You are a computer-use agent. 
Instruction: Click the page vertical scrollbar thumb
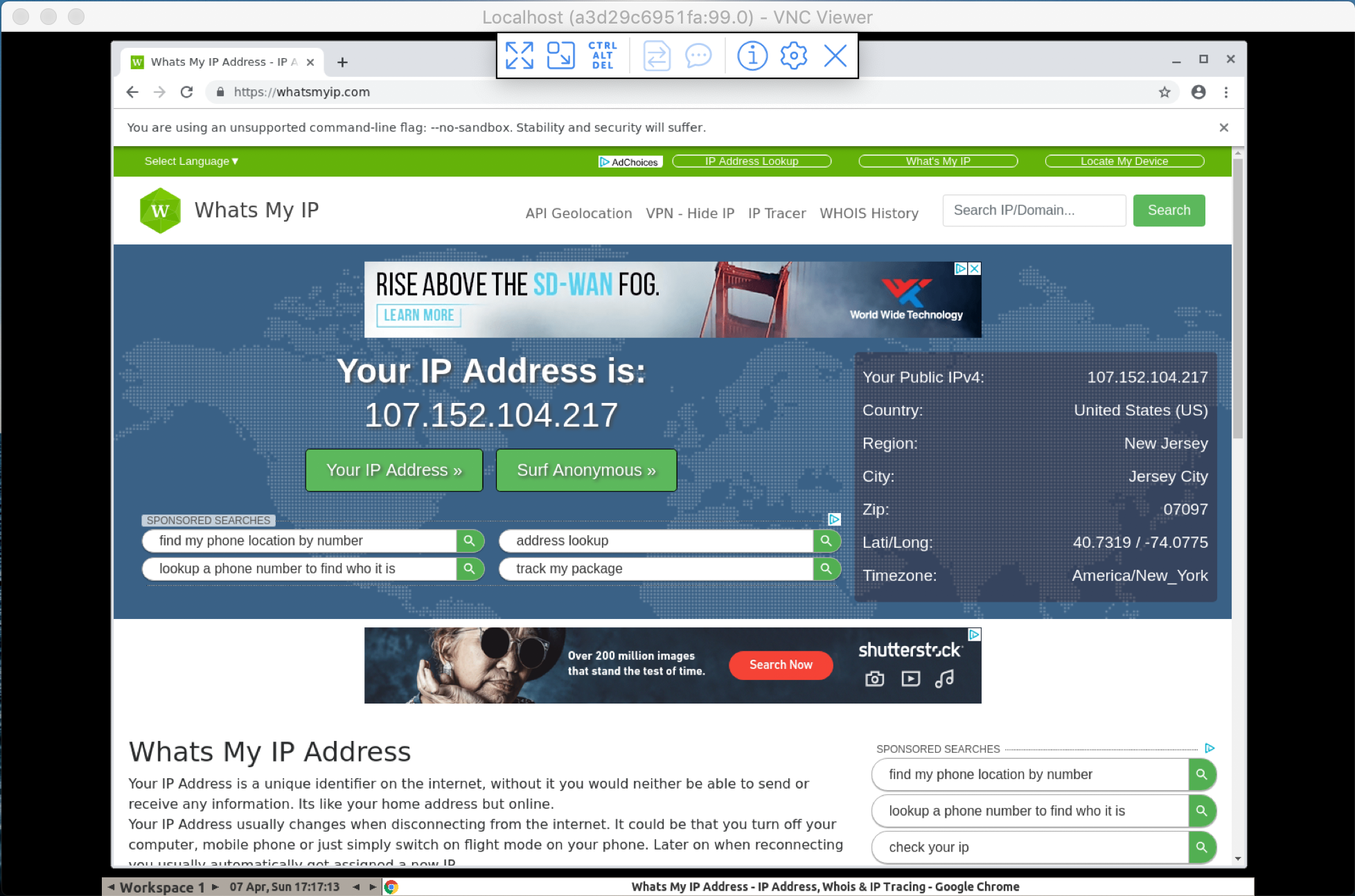click(1238, 298)
